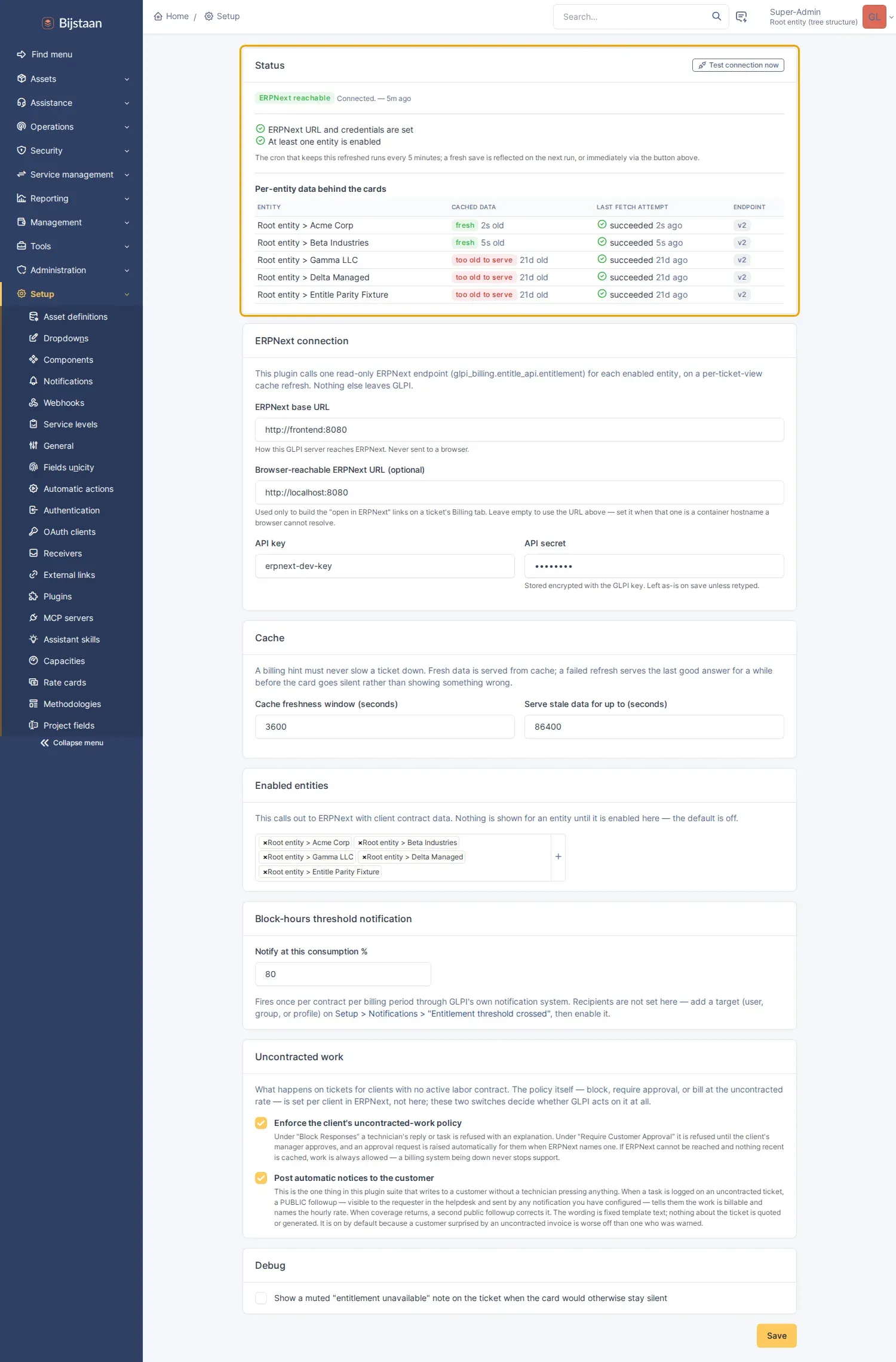Click the ERPNext base URL field
The width and height of the screenshot is (896, 1362).
pyautogui.click(x=519, y=430)
